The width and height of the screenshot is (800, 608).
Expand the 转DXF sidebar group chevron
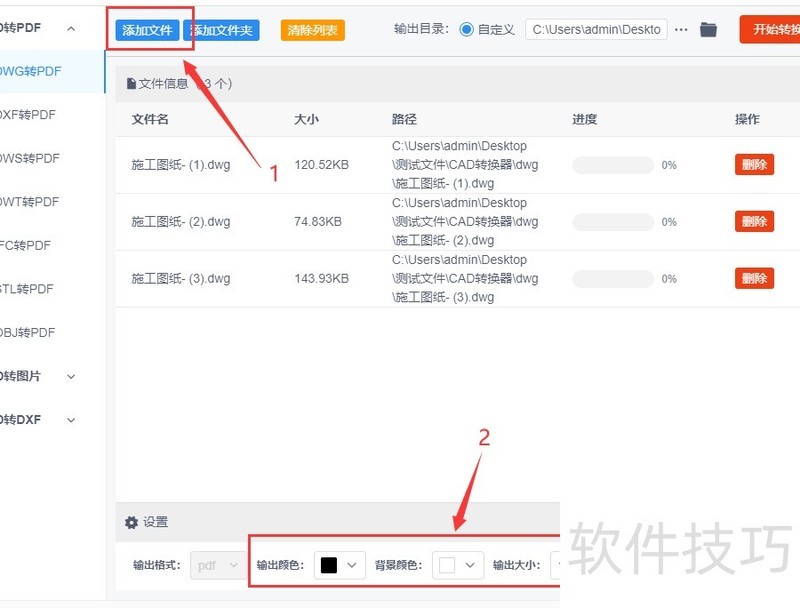[x=71, y=420]
